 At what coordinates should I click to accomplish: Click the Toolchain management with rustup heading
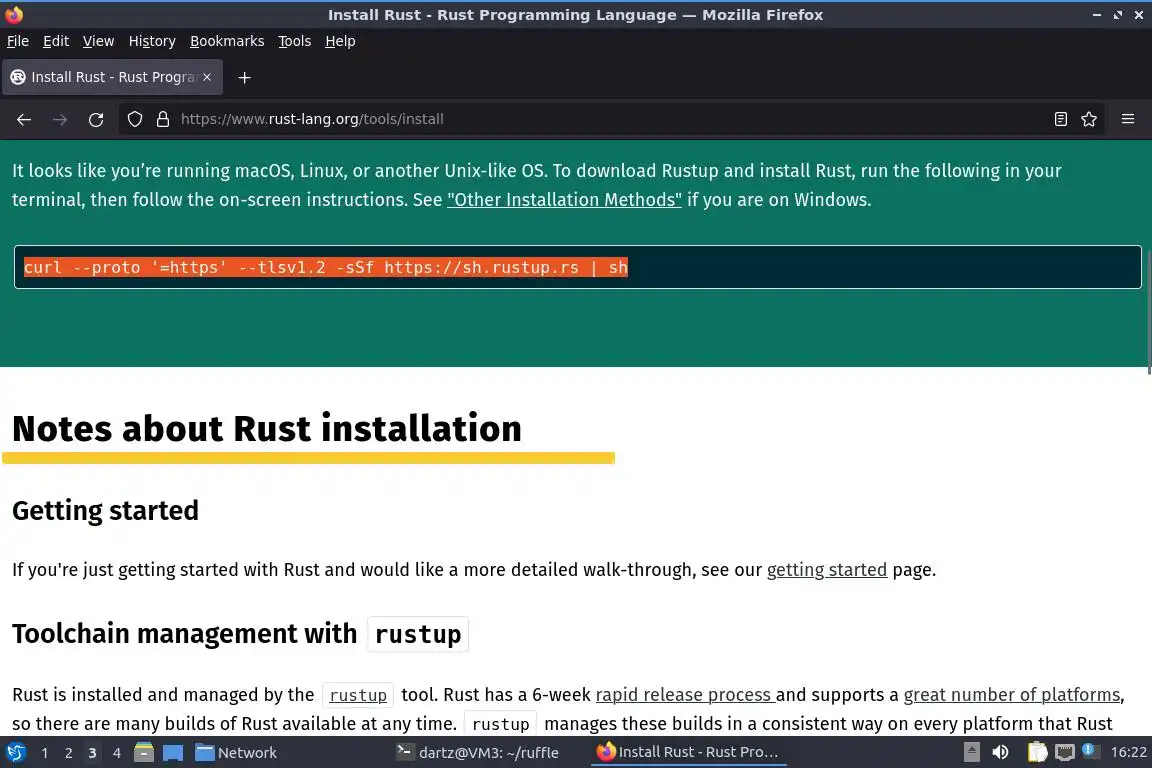240,634
